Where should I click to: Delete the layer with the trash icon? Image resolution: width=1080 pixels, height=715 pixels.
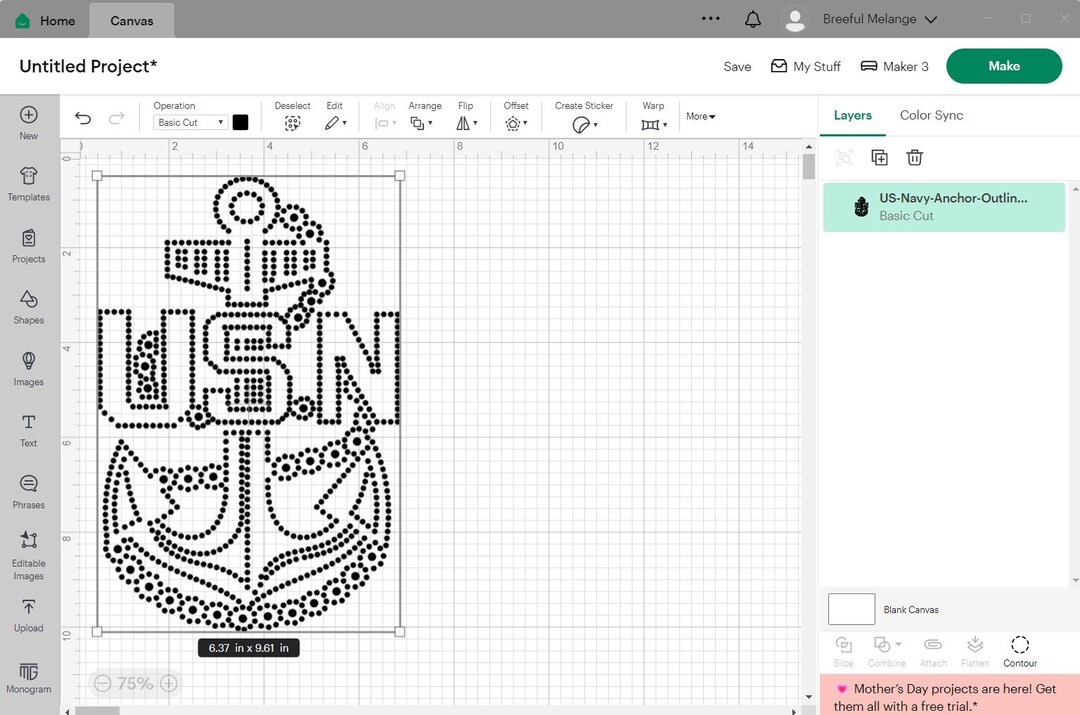(x=914, y=157)
